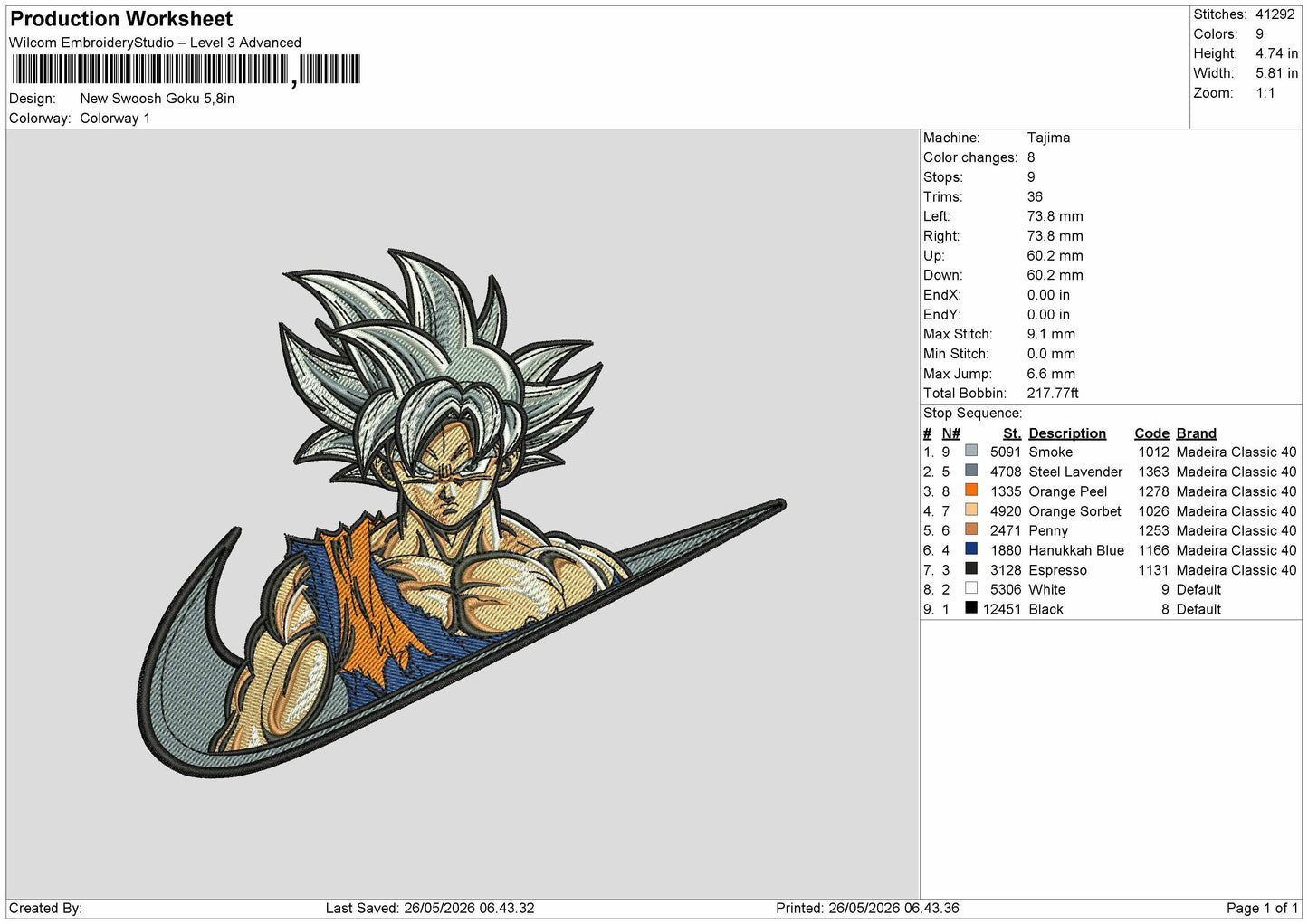The height and width of the screenshot is (924, 1308).
Task: Click the Stitches value '41292'
Action: point(1275,14)
